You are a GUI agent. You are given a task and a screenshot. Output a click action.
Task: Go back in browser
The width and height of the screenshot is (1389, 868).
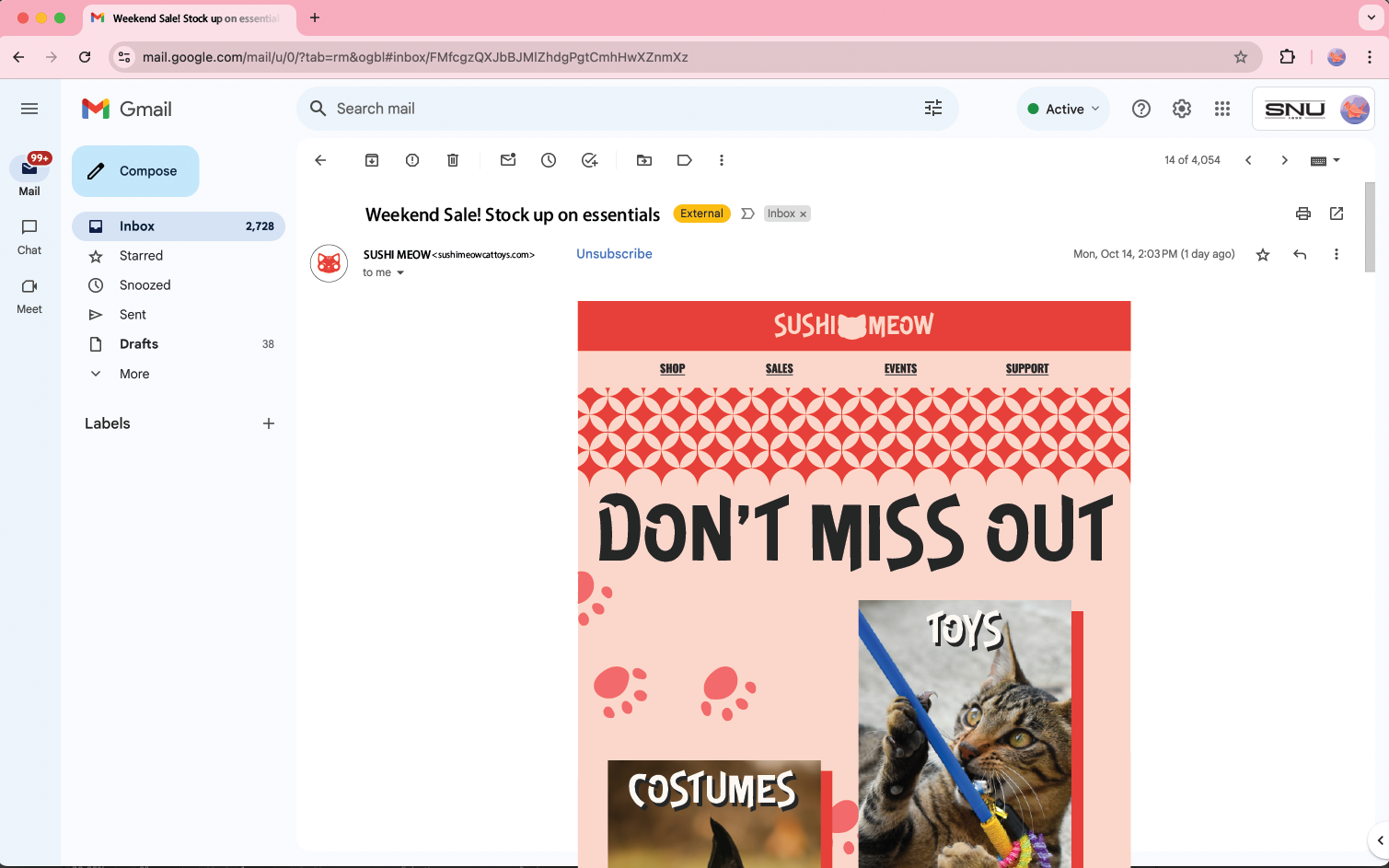[18, 57]
